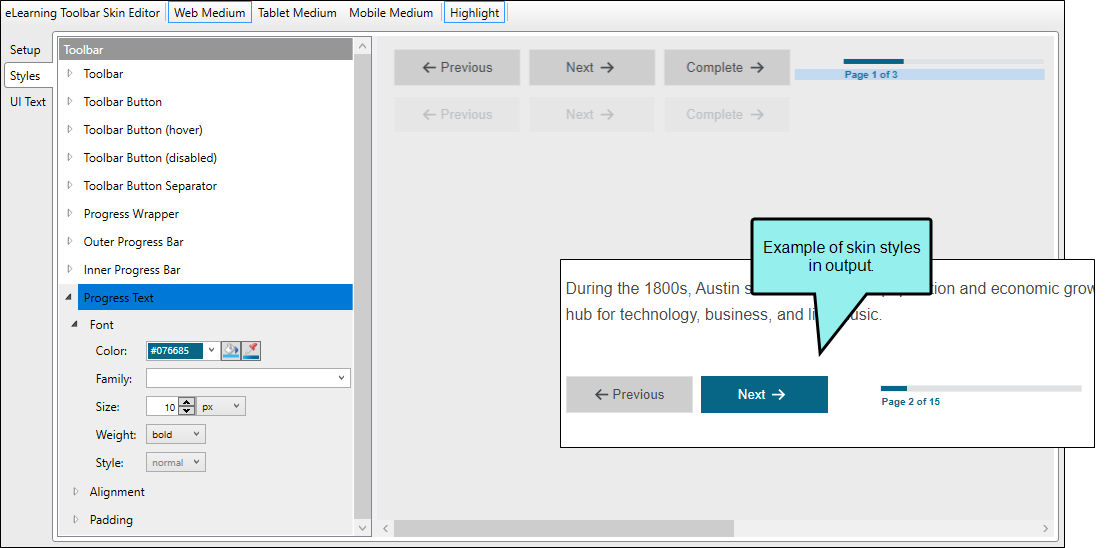Increase font Size with up spinner
The image size is (1107, 548).
(187, 403)
